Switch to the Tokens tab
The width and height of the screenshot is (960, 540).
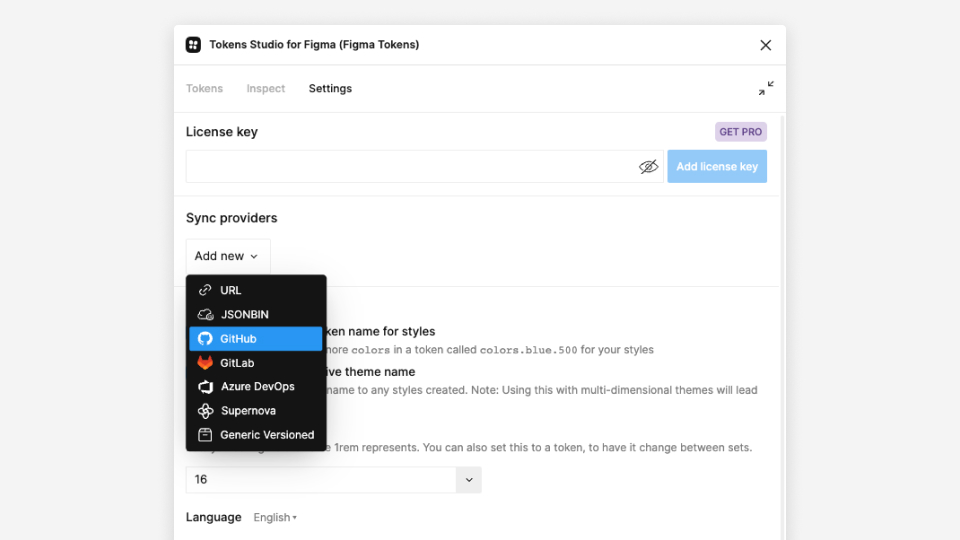tap(204, 89)
